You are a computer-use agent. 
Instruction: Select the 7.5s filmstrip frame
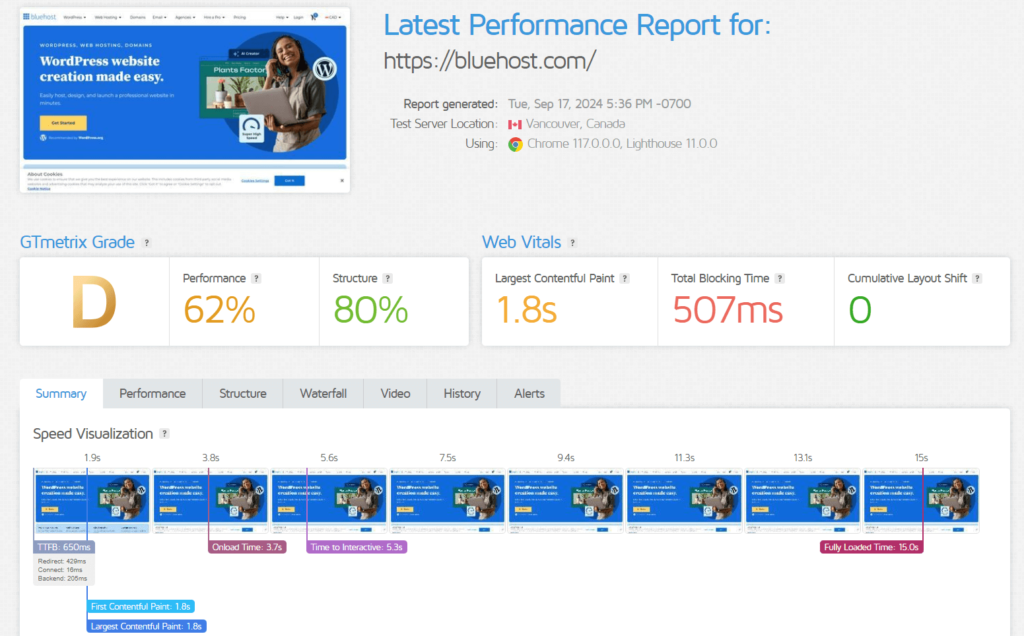pyautogui.click(x=447, y=501)
